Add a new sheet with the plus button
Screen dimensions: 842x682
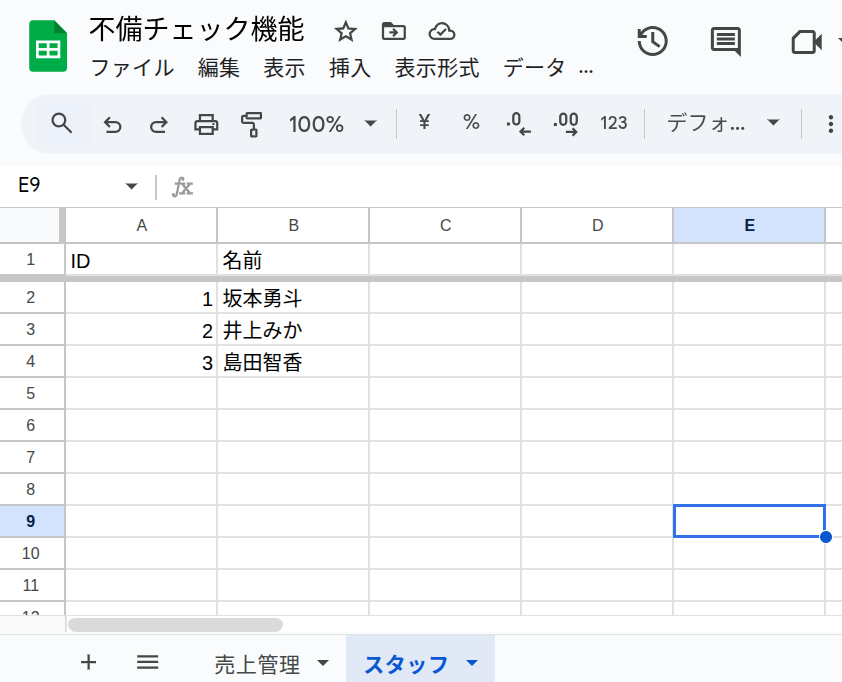point(88,662)
